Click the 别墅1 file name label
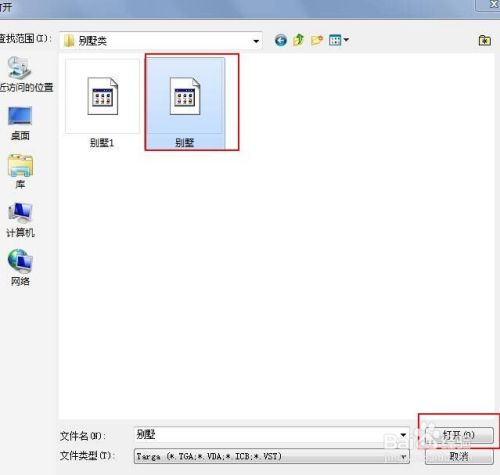The image size is (500, 475). [x=102, y=143]
